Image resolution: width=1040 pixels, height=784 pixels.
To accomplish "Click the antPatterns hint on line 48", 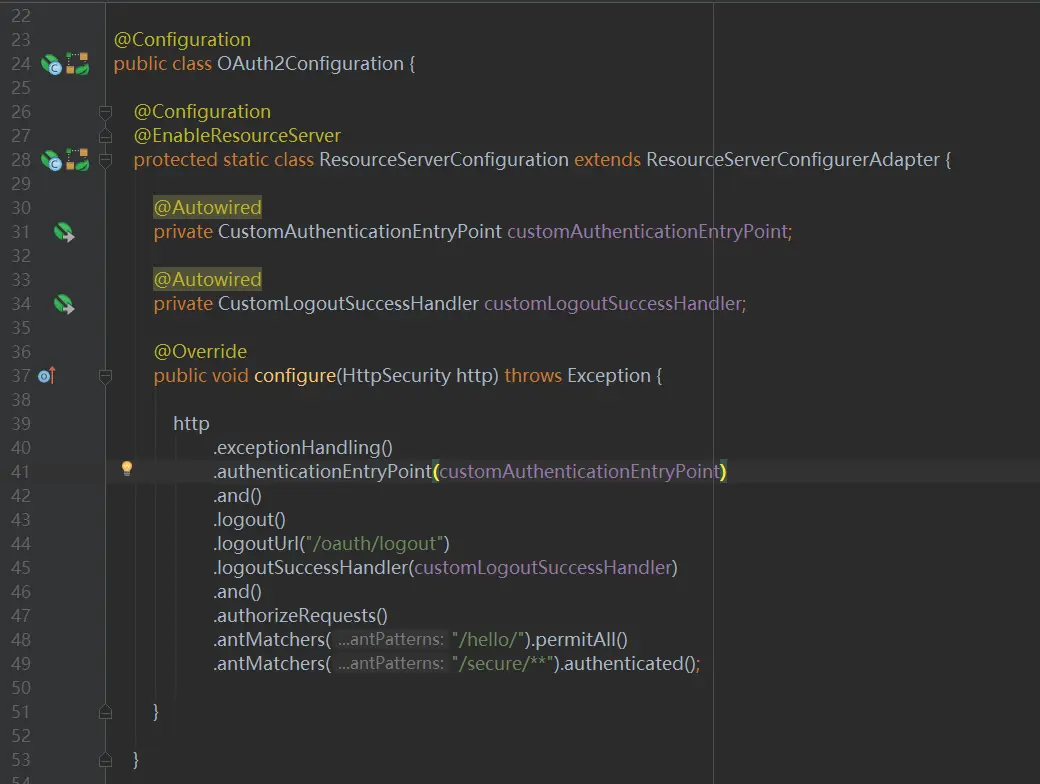I will pyautogui.click(x=391, y=640).
